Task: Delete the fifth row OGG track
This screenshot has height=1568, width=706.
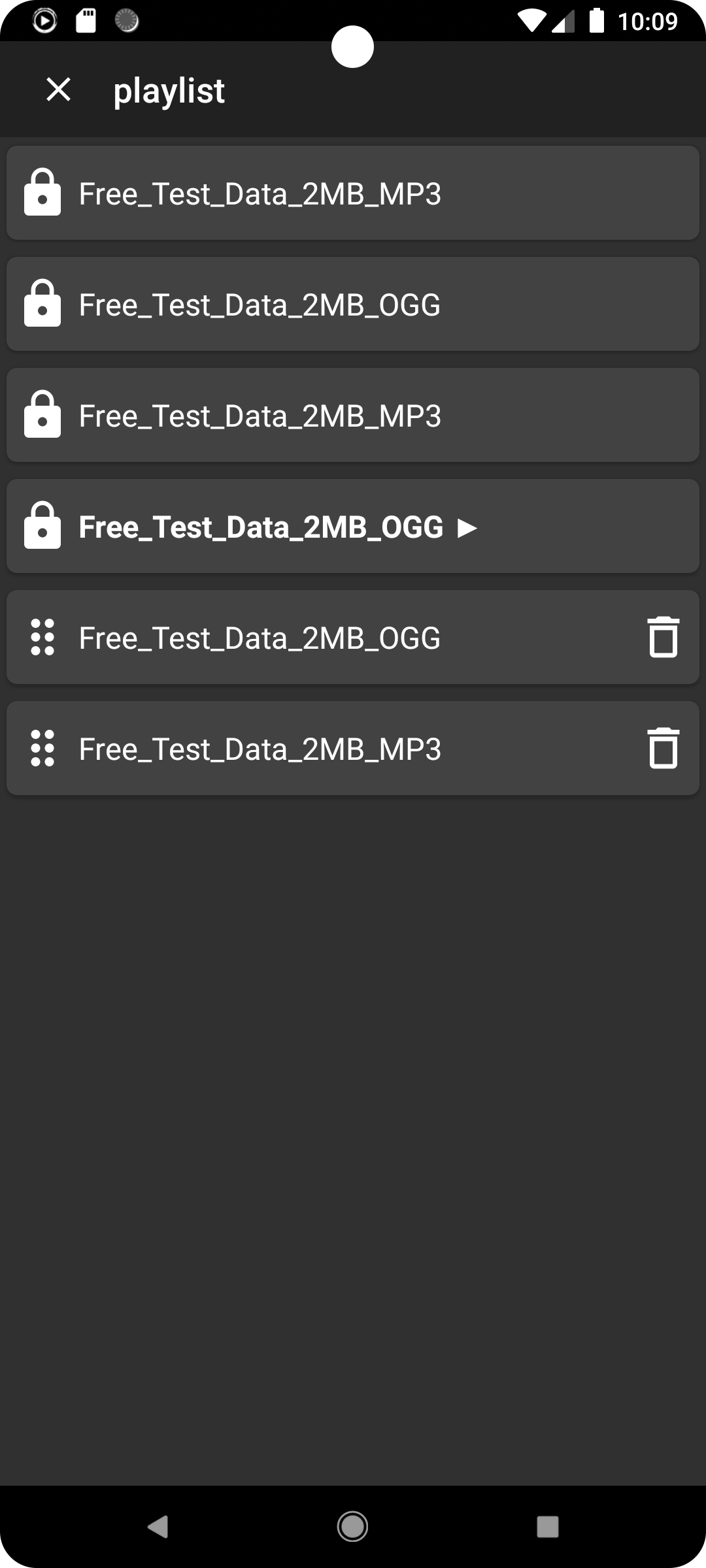Action: [663, 637]
